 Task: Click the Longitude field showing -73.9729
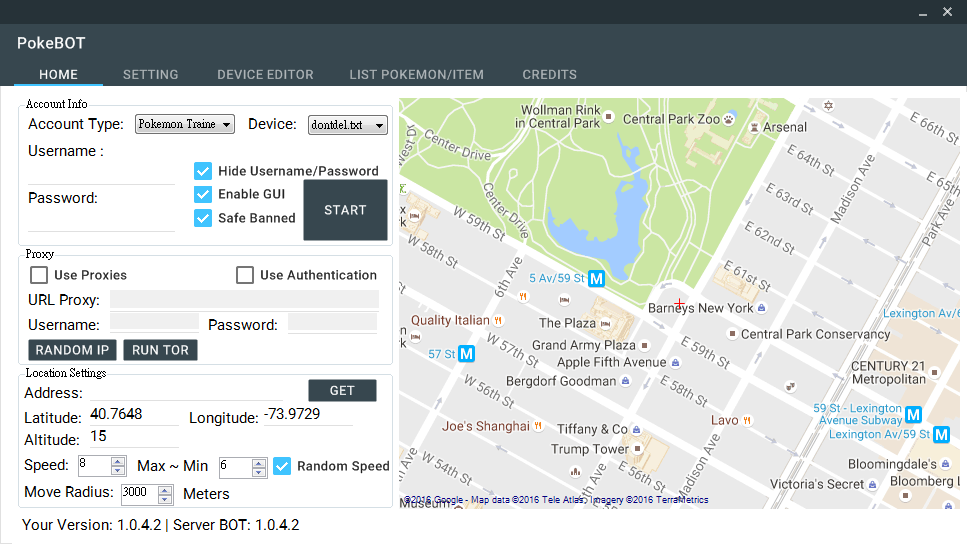click(x=308, y=414)
